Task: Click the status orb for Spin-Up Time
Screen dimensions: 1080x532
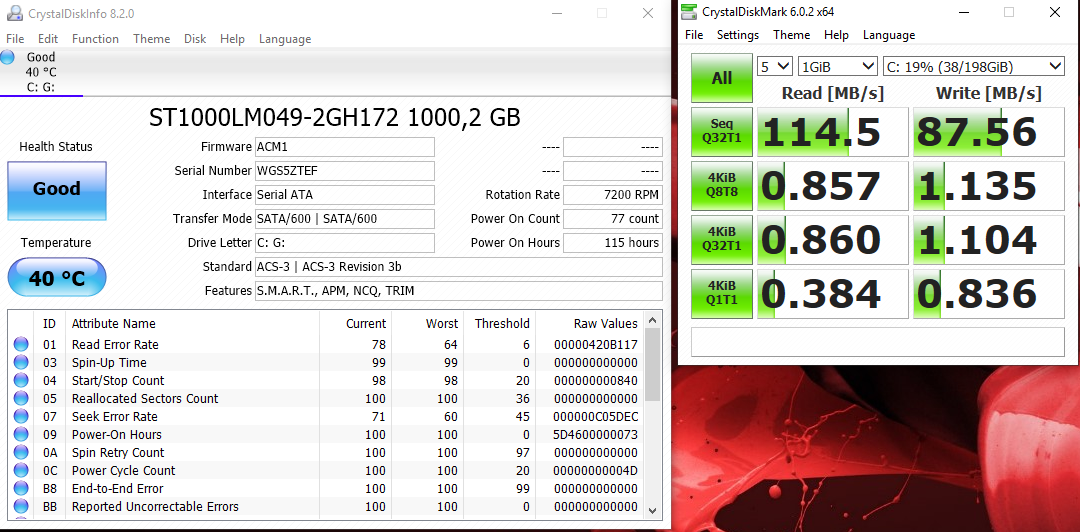Action: coord(21,363)
